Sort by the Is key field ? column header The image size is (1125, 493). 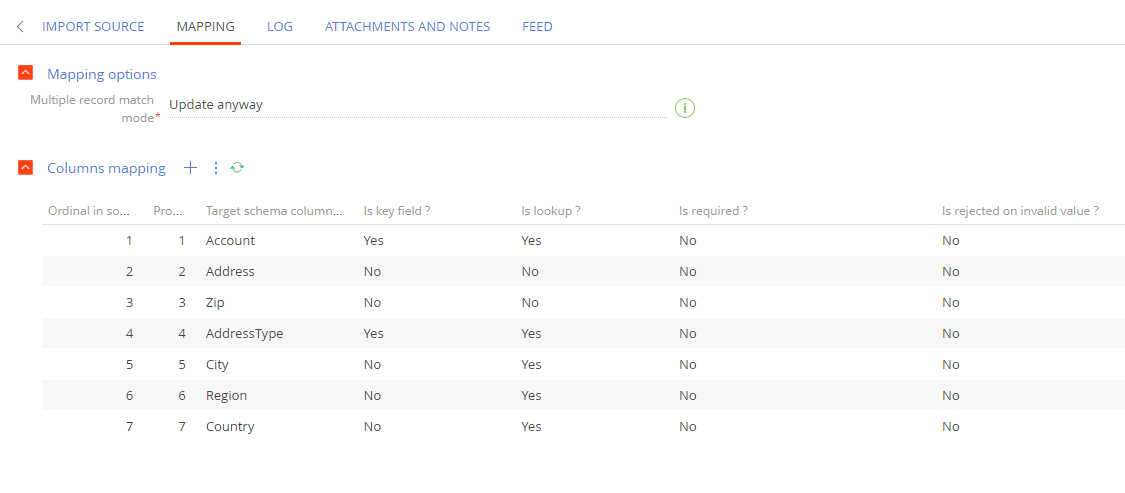click(397, 211)
